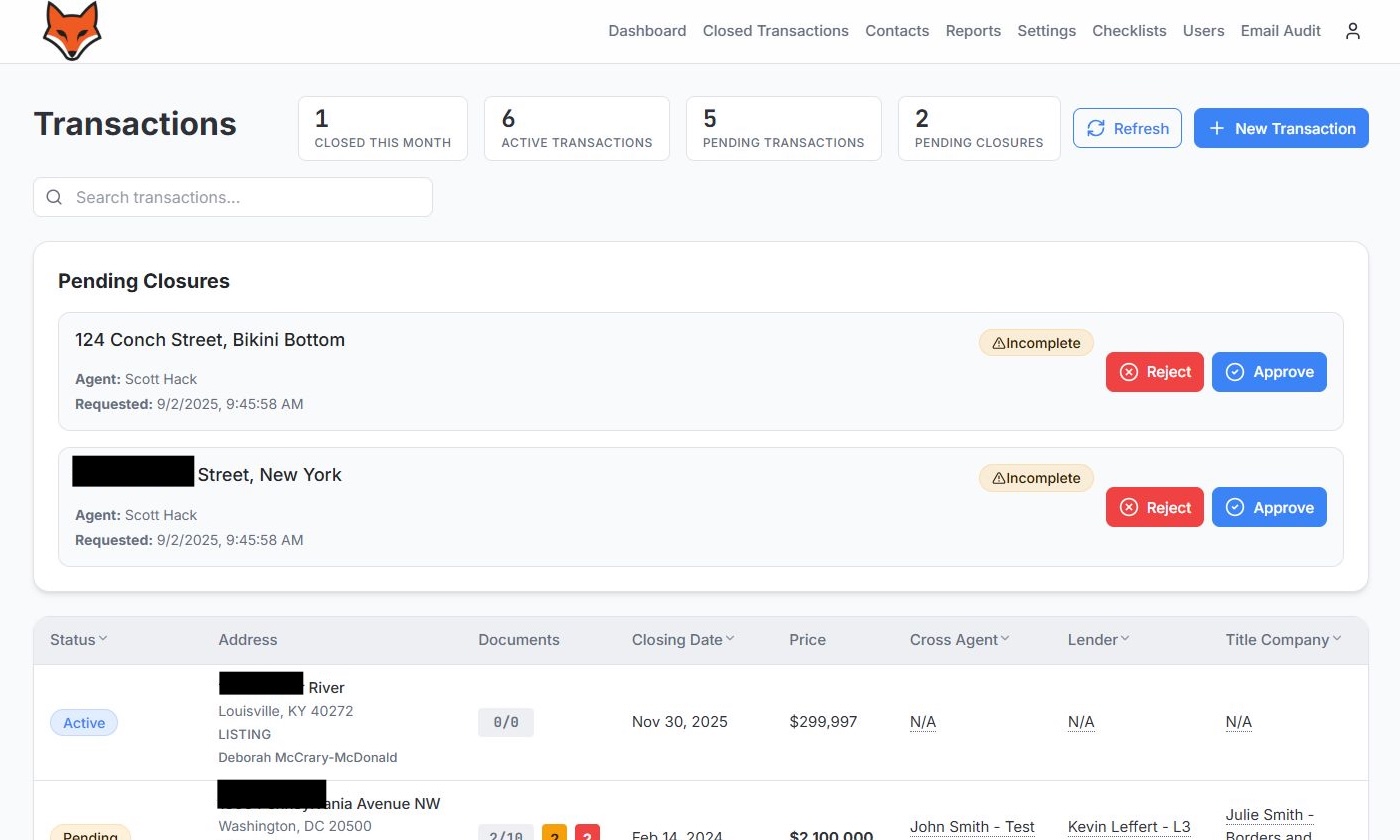Screen dimensions: 1400x840
Task: Navigate to the Checklists page
Action: pyautogui.click(x=1129, y=31)
